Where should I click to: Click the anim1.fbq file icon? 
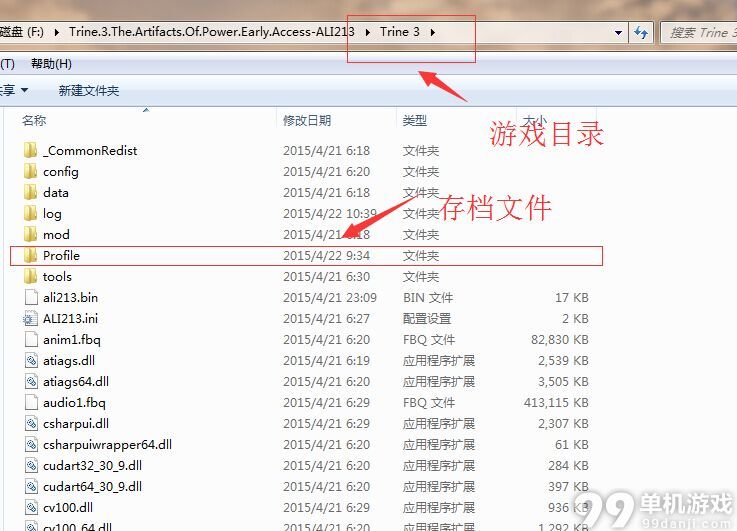point(31,339)
